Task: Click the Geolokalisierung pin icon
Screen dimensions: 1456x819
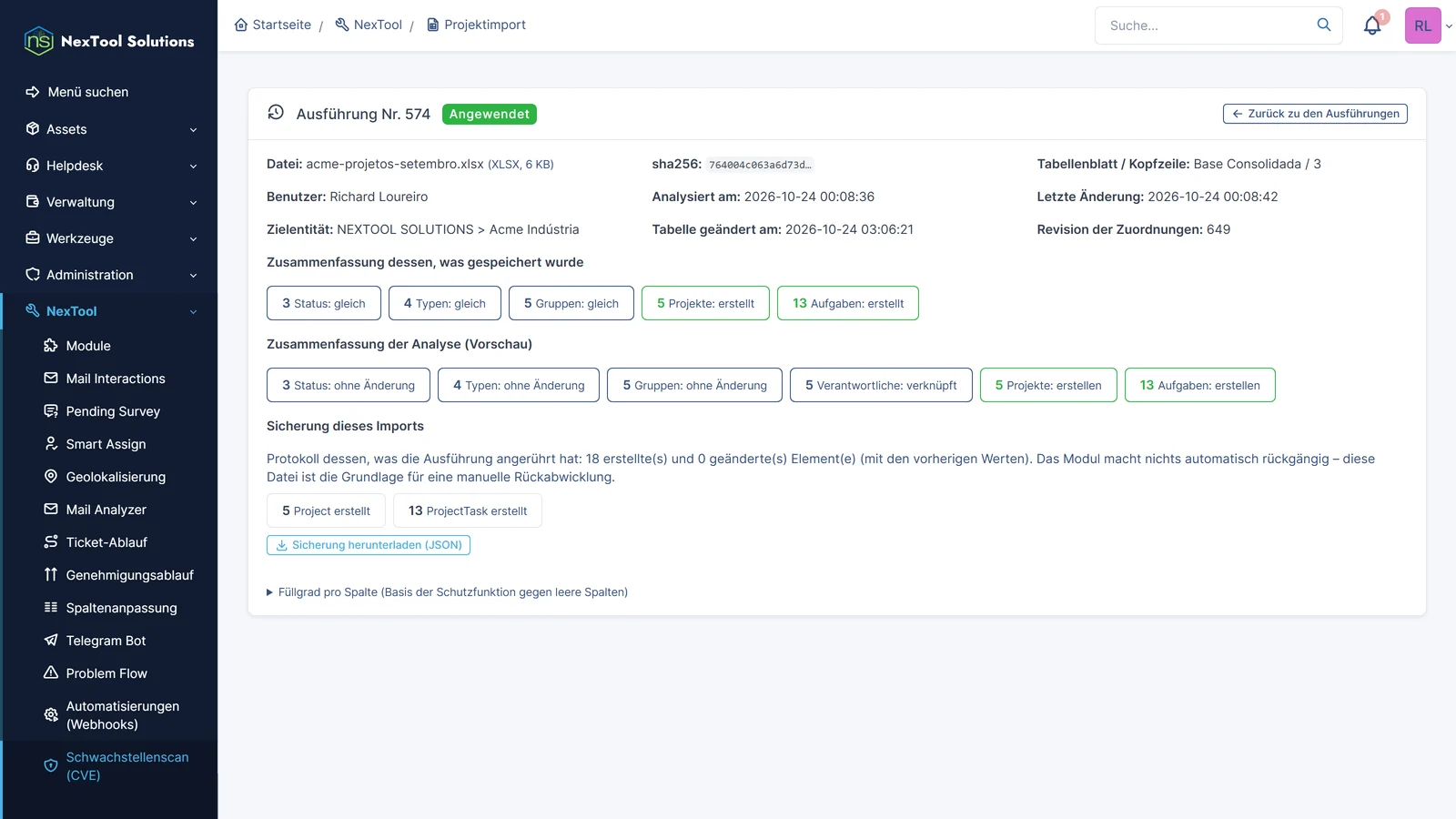Action: click(51, 477)
